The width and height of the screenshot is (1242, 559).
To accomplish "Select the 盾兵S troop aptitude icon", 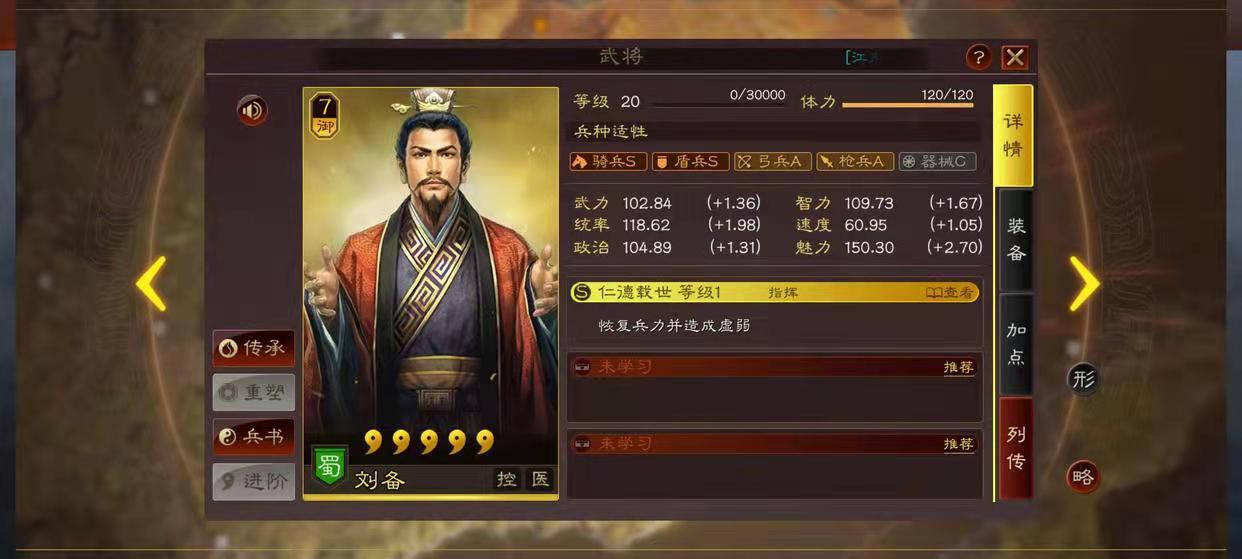I will (x=691, y=161).
